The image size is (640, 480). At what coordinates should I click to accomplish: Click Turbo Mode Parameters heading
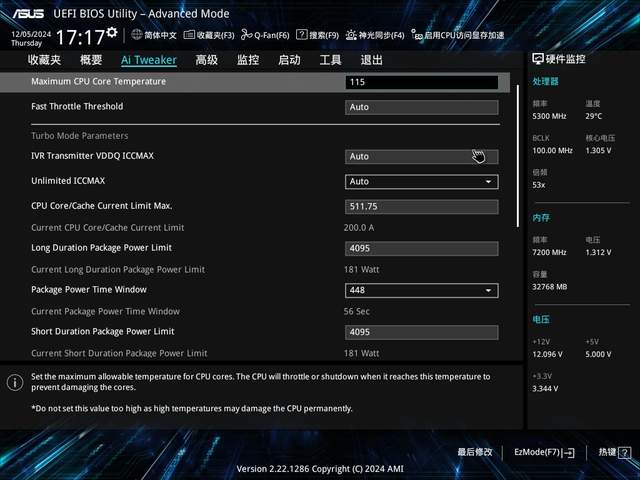point(80,136)
